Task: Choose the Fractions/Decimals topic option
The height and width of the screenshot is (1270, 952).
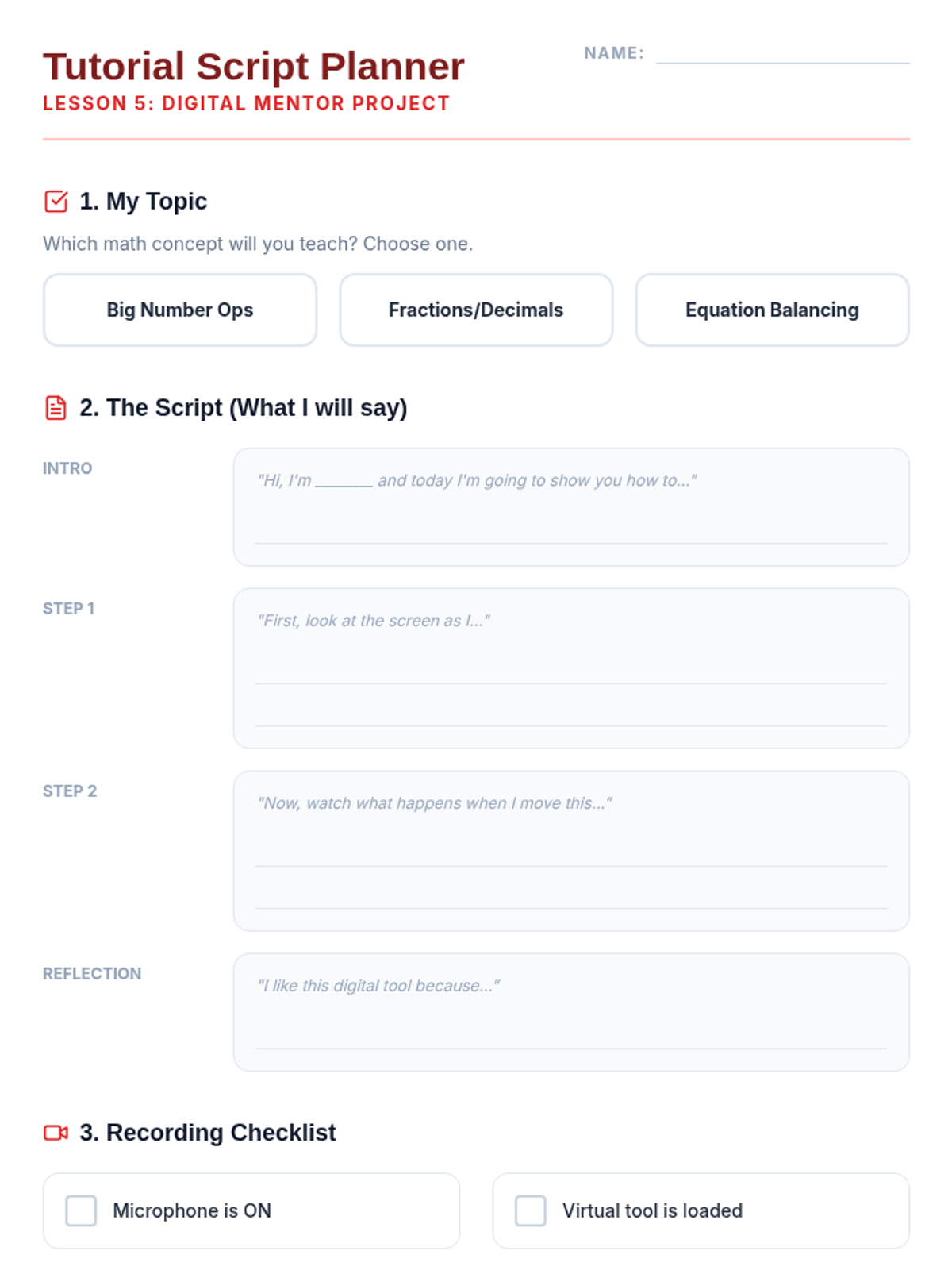Action: (x=476, y=310)
